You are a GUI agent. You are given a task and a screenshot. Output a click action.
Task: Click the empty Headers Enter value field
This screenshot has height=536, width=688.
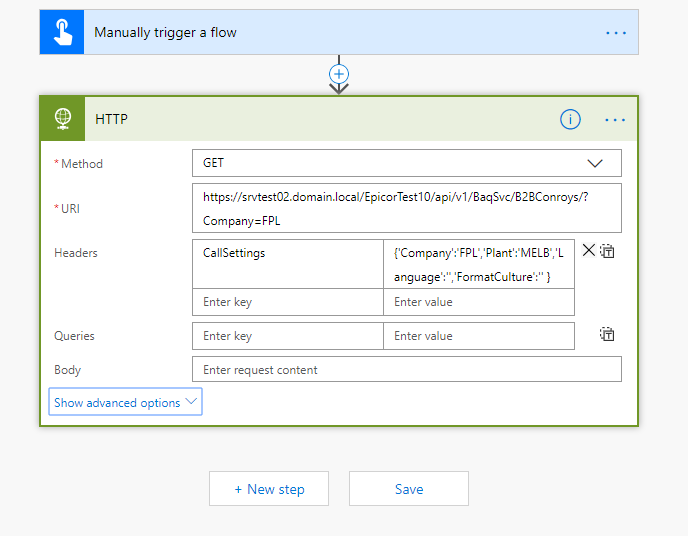(478, 302)
